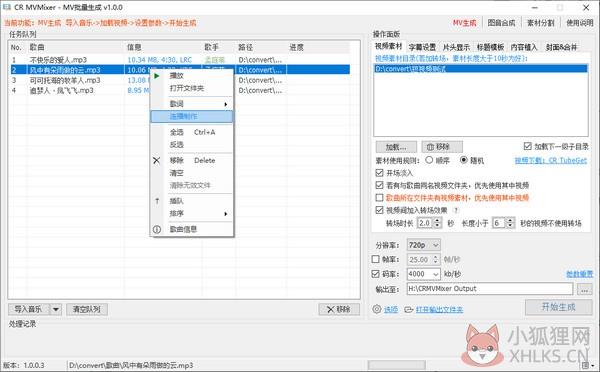600x372 pixels.
Task: Click the X 移除 button below task queue
Action: 339,309
